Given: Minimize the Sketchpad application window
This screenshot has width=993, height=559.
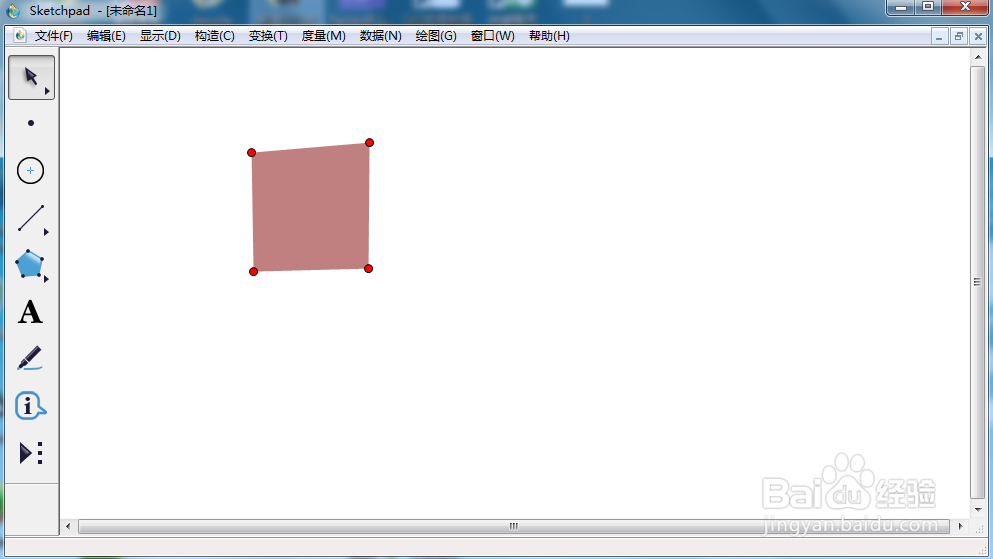Looking at the screenshot, I should click(x=901, y=7).
